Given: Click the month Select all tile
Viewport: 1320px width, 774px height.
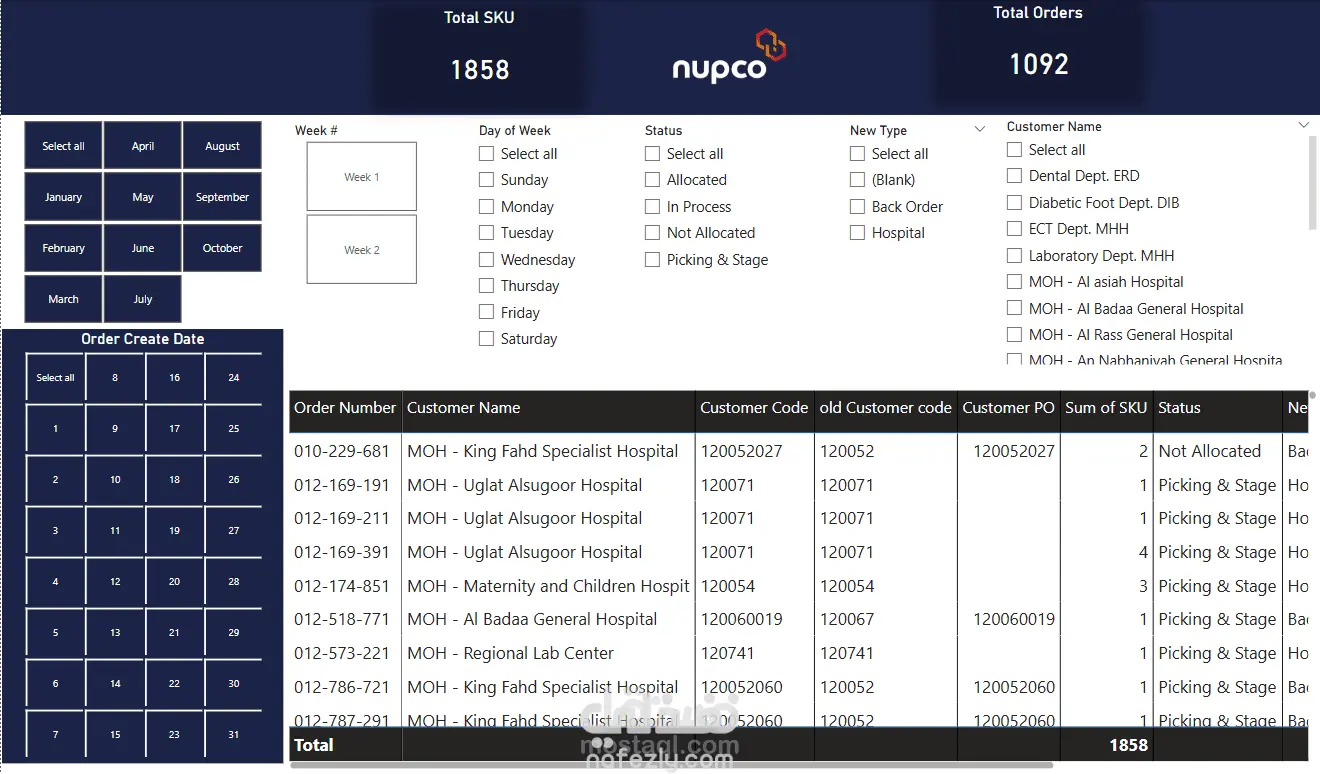Looking at the screenshot, I should click(x=63, y=146).
